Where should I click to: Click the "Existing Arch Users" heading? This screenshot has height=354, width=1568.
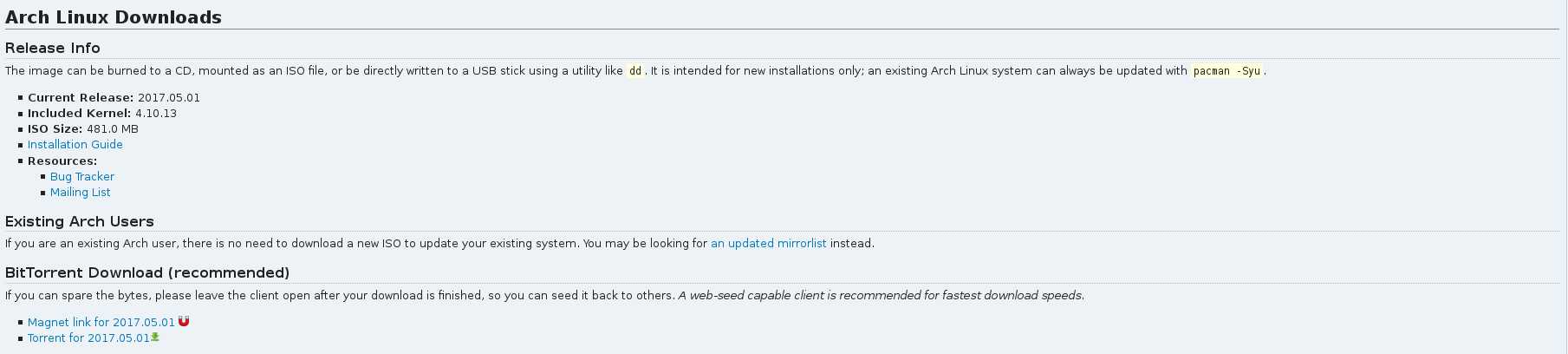click(x=80, y=222)
